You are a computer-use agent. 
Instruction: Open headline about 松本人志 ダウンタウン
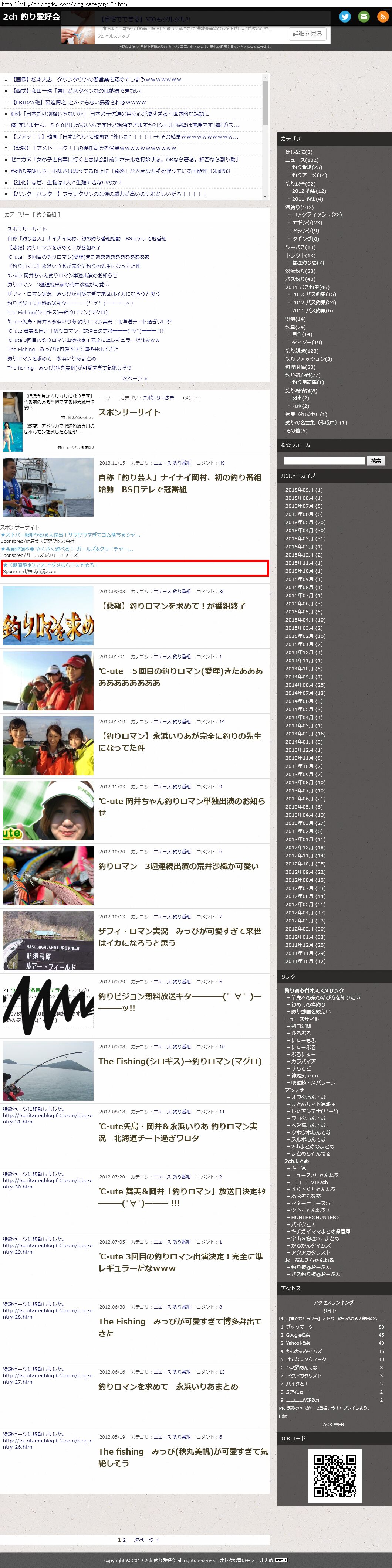pyautogui.click(x=96, y=79)
